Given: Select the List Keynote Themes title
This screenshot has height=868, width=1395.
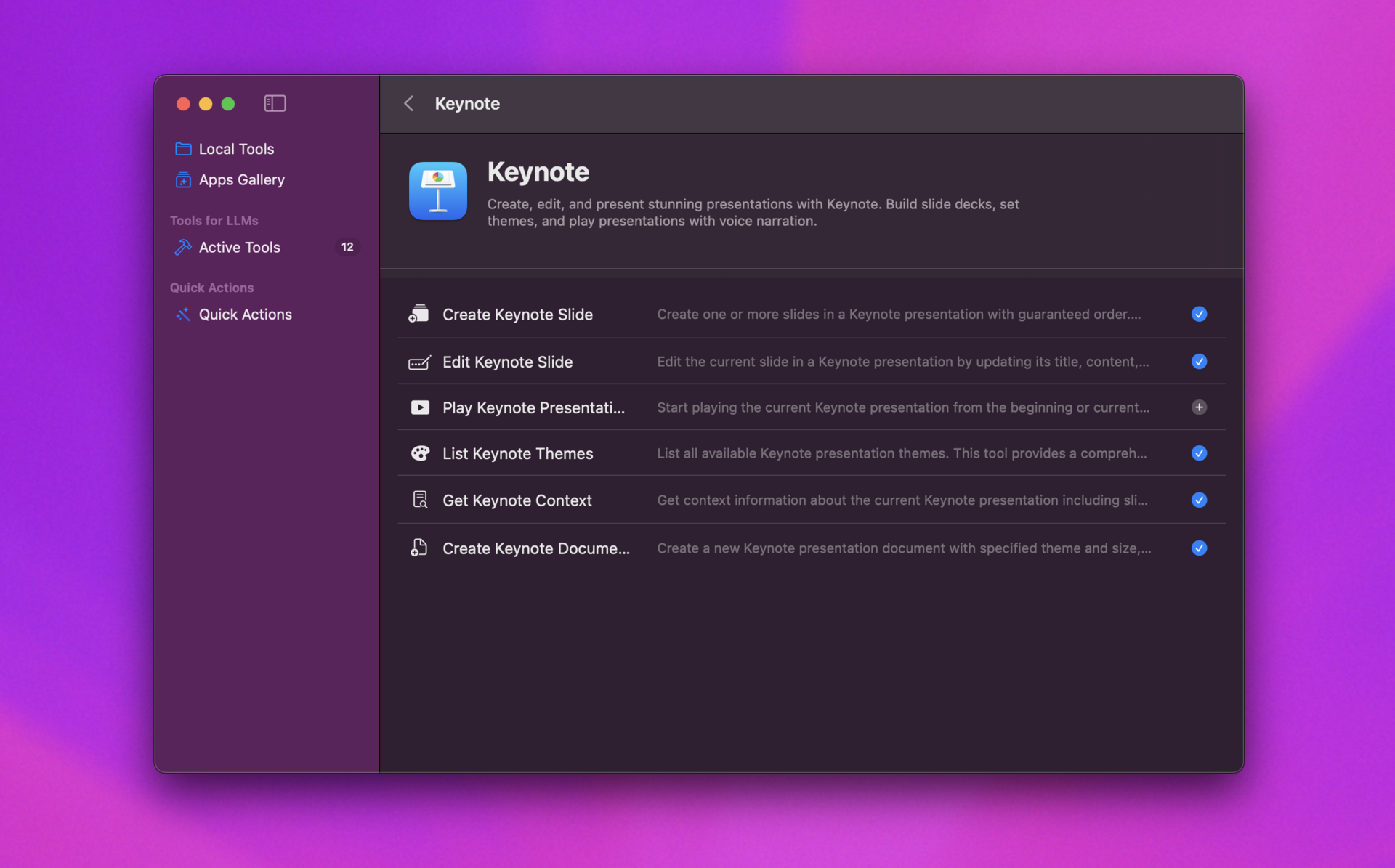Looking at the screenshot, I should coord(517,453).
